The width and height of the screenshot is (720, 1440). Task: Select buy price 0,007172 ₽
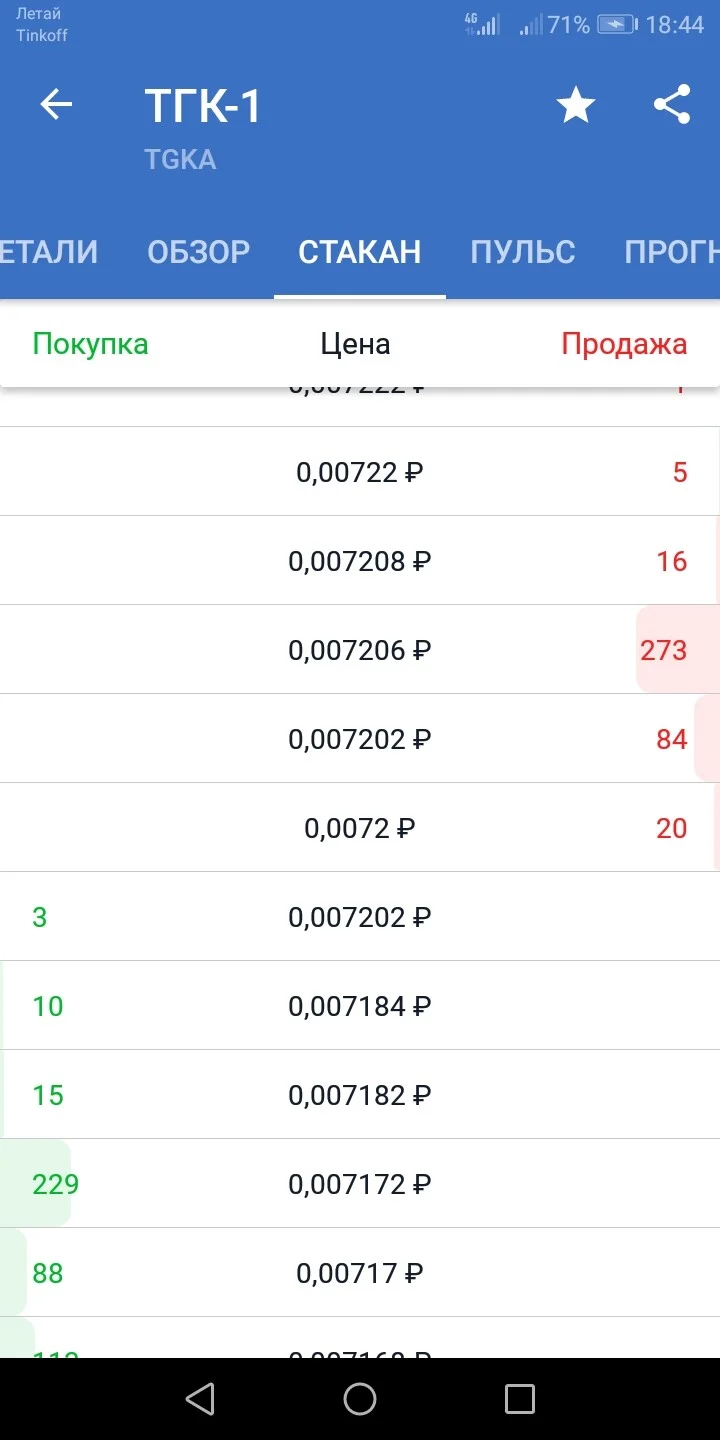(360, 1184)
